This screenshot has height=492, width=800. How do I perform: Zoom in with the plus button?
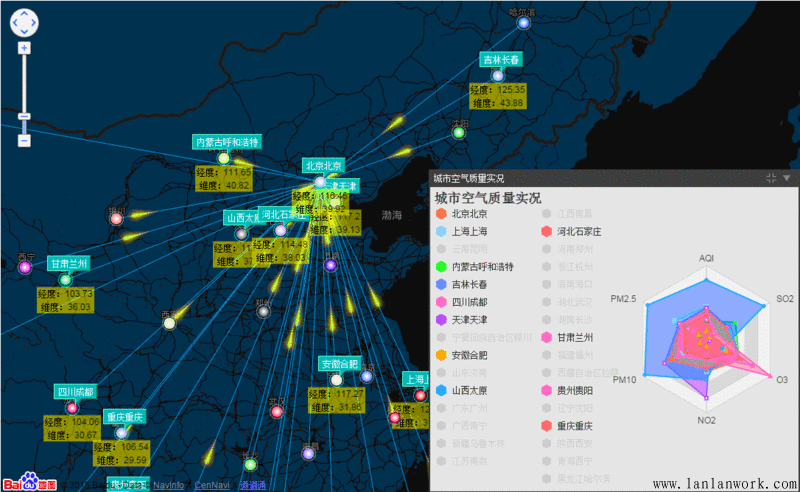click(24, 48)
